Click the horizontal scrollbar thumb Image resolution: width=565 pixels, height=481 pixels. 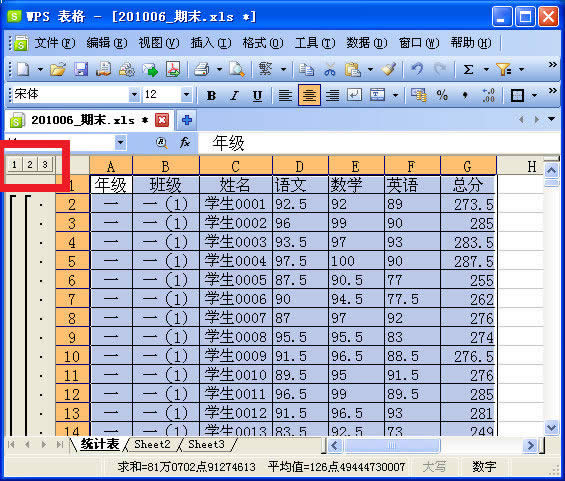tap(392, 446)
